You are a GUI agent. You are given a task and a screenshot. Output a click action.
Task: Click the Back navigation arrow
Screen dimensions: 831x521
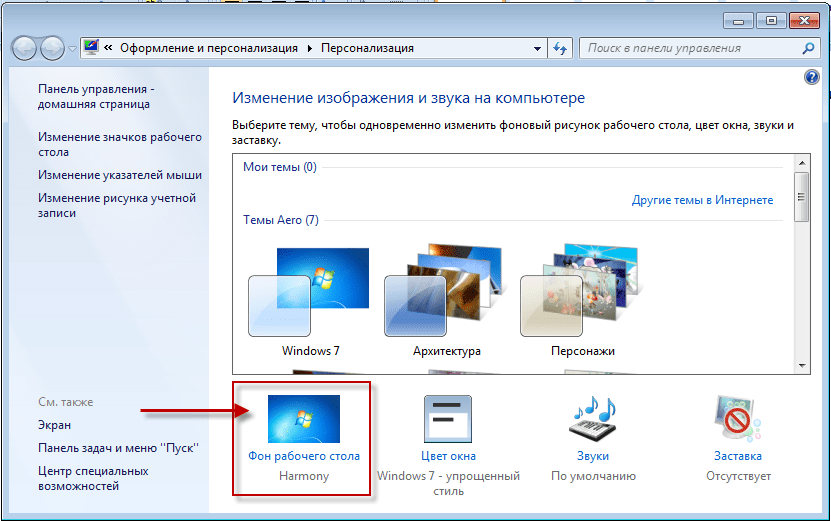click(x=24, y=49)
